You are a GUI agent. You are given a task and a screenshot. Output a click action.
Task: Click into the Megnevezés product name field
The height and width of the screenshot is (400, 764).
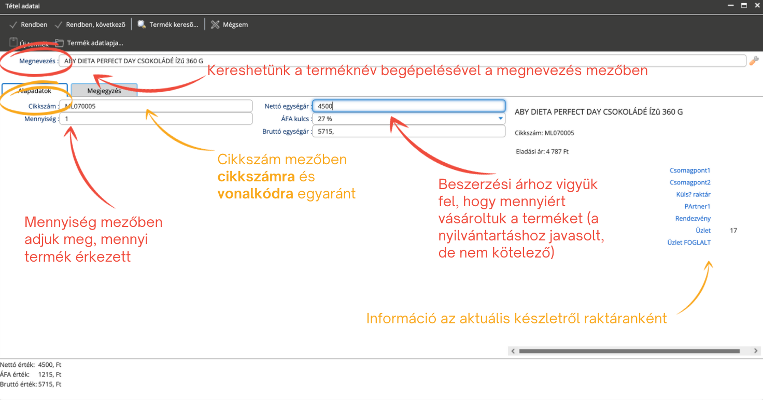tap(400, 61)
